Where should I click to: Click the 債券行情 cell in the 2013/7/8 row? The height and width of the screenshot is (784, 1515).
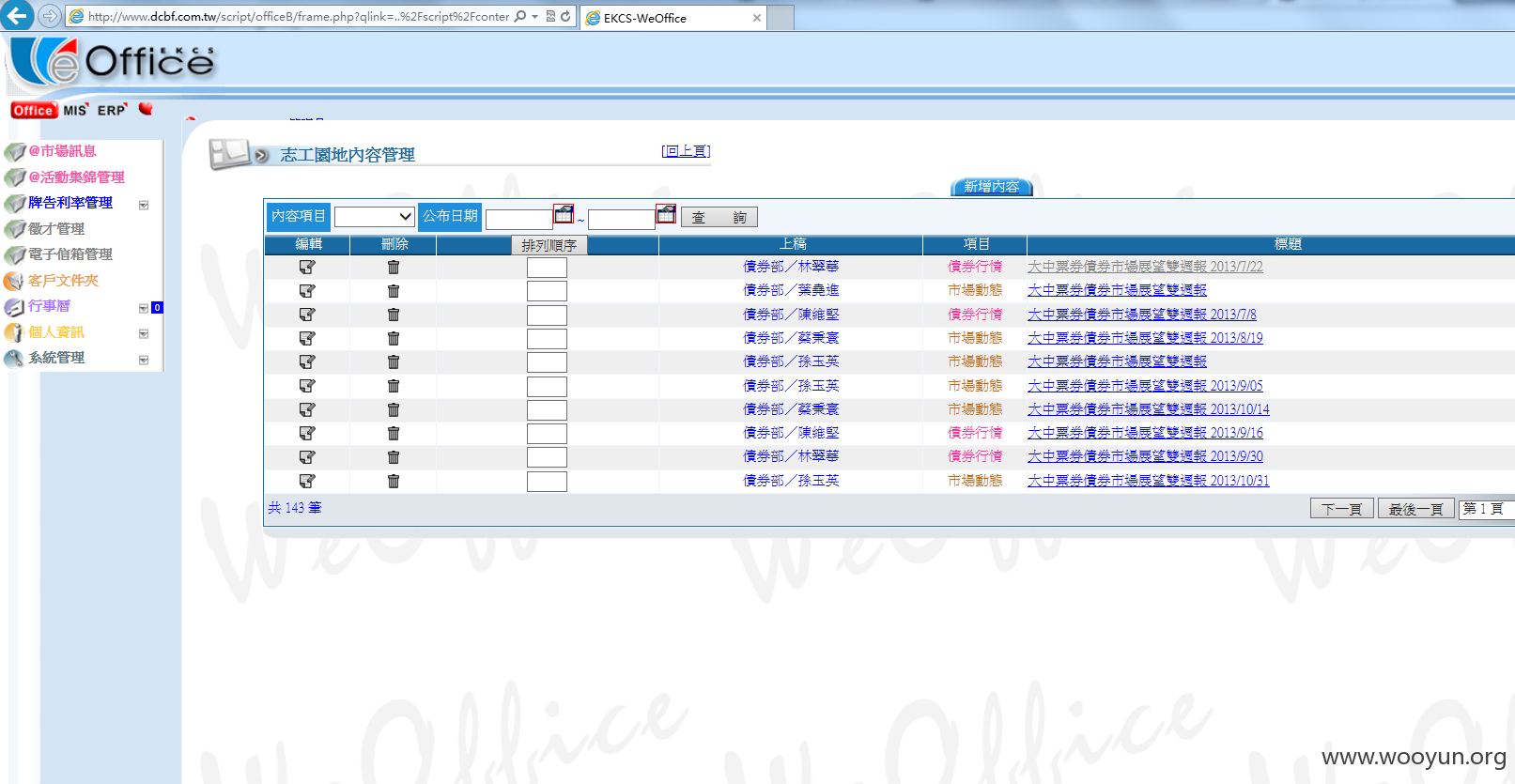point(975,315)
